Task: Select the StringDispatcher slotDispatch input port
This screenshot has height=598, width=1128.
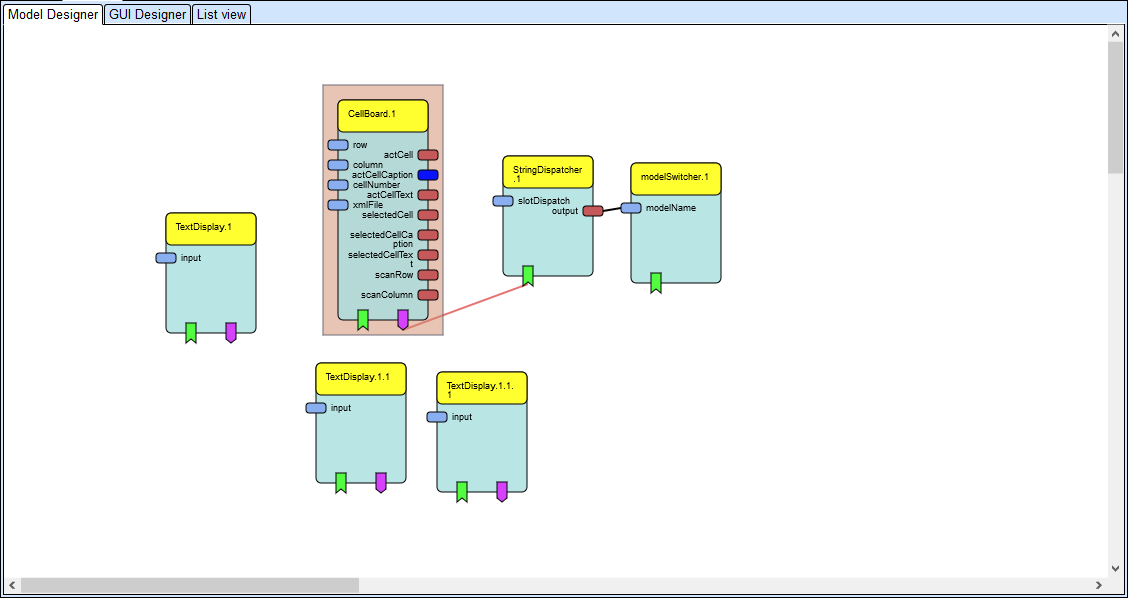Action: tap(503, 201)
